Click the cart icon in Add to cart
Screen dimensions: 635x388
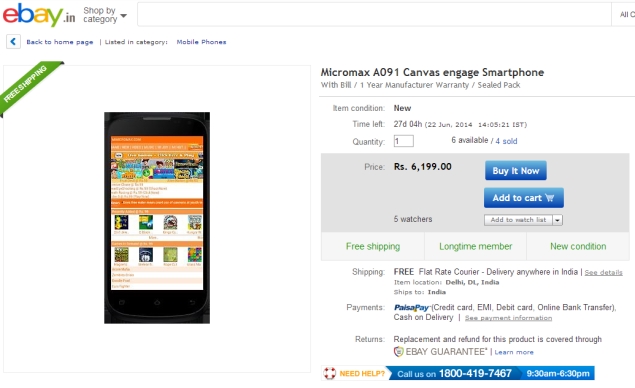click(x=550, y=198)
